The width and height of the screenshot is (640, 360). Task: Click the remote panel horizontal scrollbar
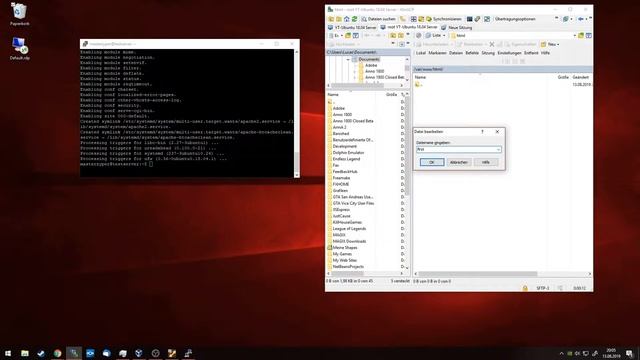pos(478,274)
